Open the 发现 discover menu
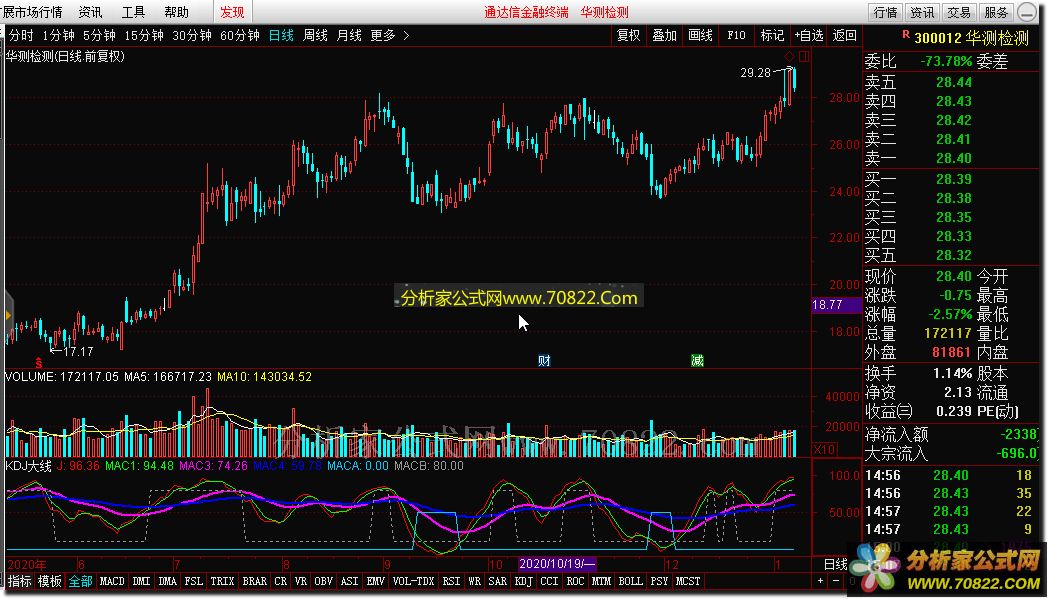 (x=233, y=12)
